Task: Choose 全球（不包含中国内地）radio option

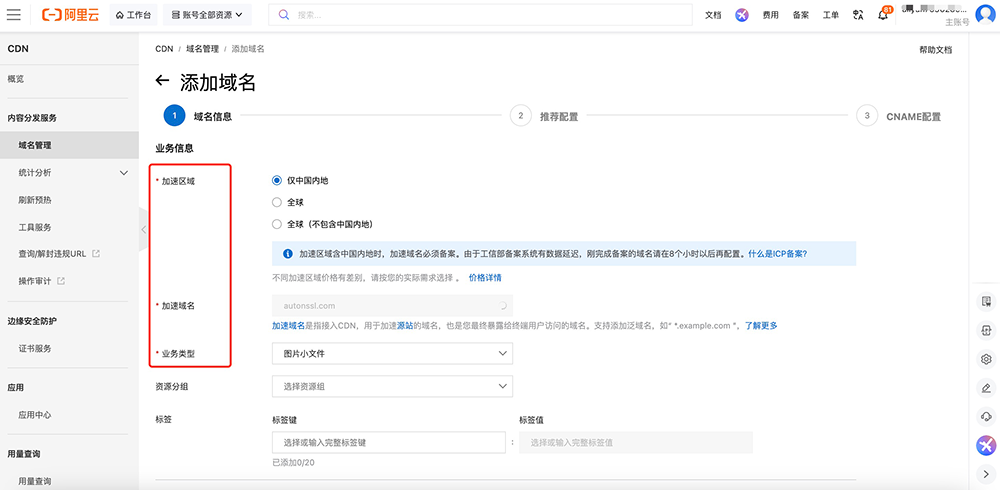Action: click(277, 224)
